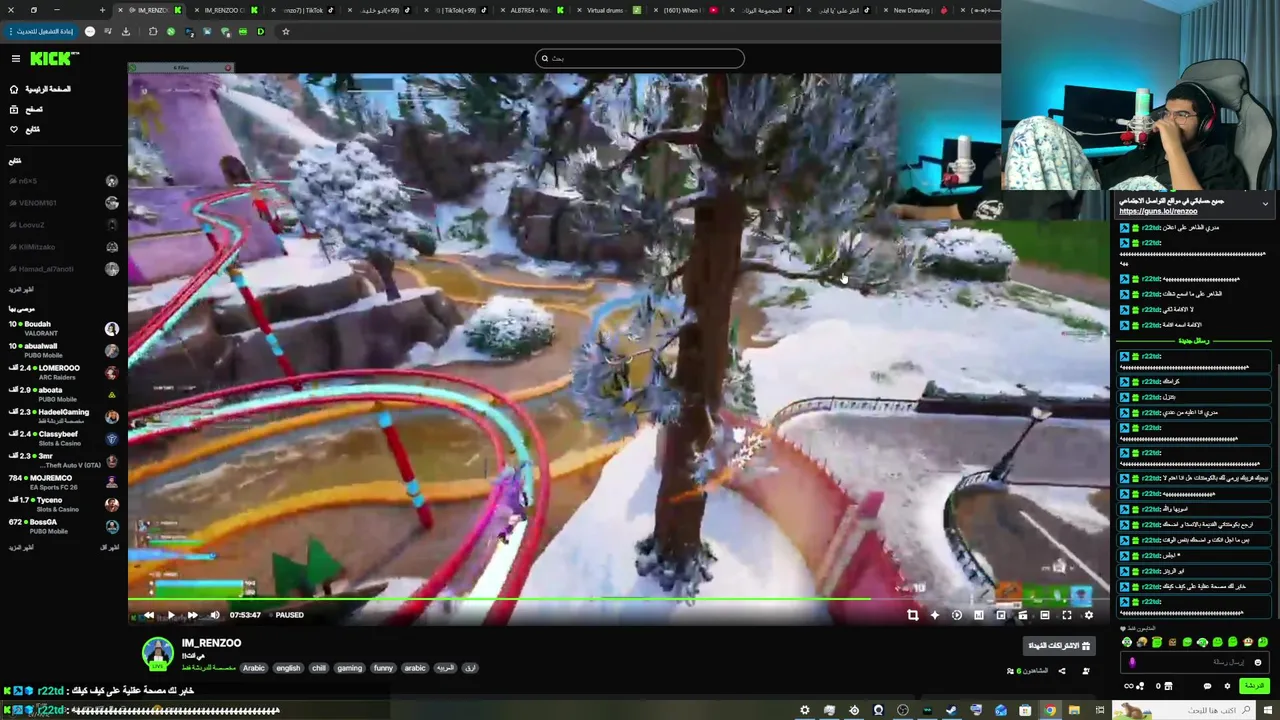1280x720 pixels.
Task: Open the player settings gear
Action: (1089, 615)
